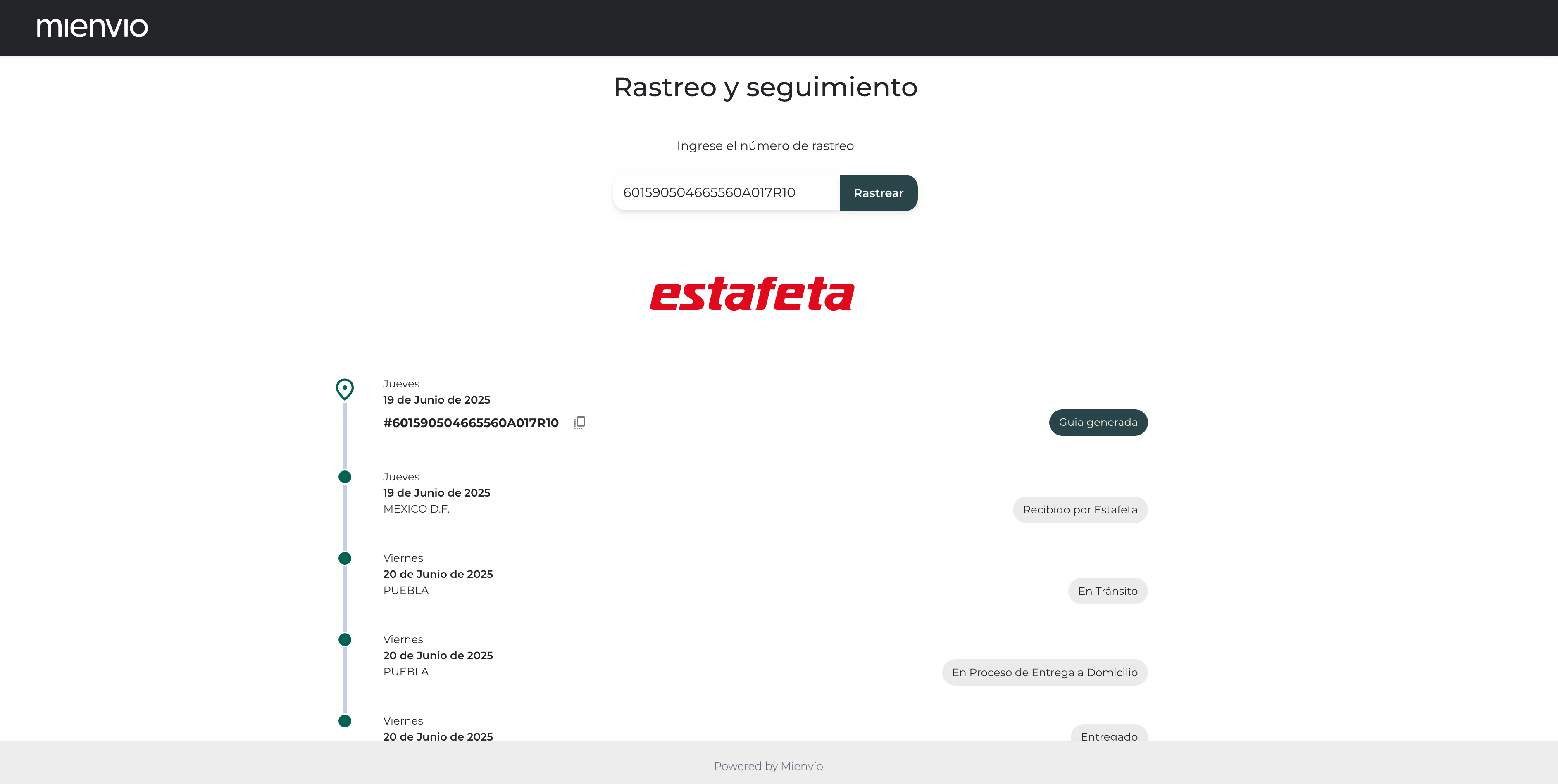Image resolution: width=1558 pixels, height=784 pixels.
Task: Open the Powered by Mienvío footer link
Action: (x=768, y=766)
